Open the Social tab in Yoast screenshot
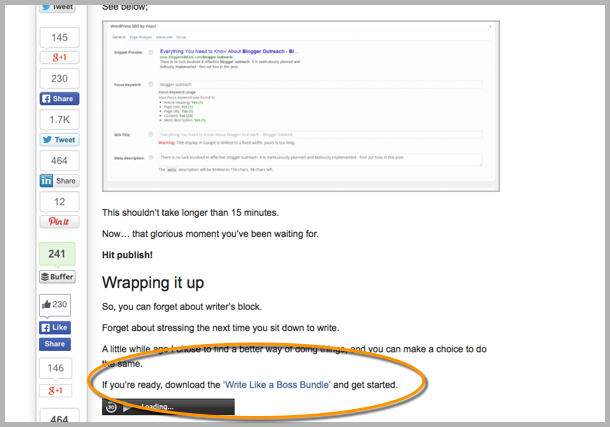 [181, 37]
